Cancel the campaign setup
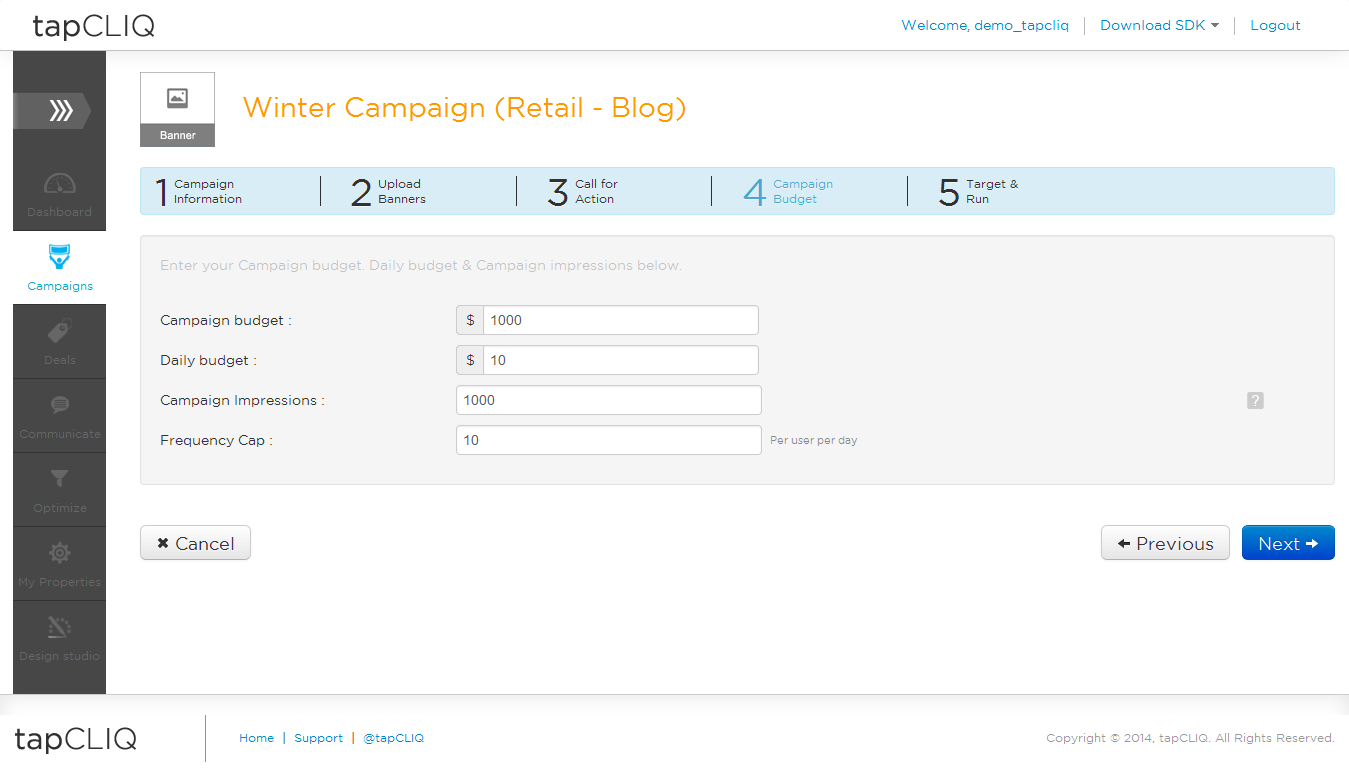This screenshot has width=1349, height=782. point(195,543)
